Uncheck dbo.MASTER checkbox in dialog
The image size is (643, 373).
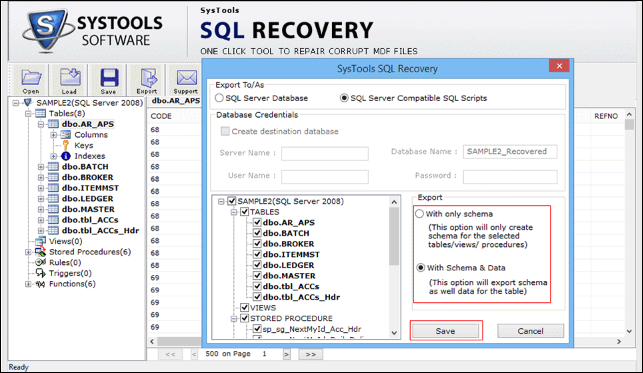click(x=257, y=275)
